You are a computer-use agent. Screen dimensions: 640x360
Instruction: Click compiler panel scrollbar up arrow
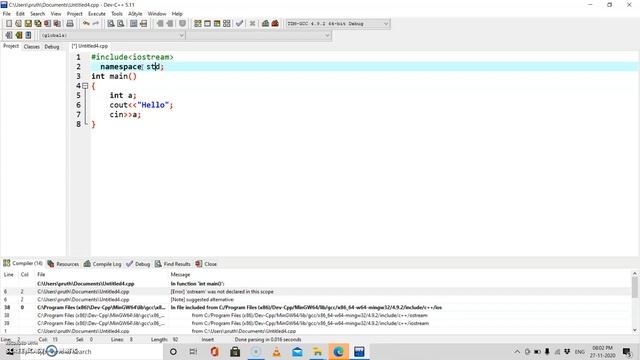(x=635, y=273)
